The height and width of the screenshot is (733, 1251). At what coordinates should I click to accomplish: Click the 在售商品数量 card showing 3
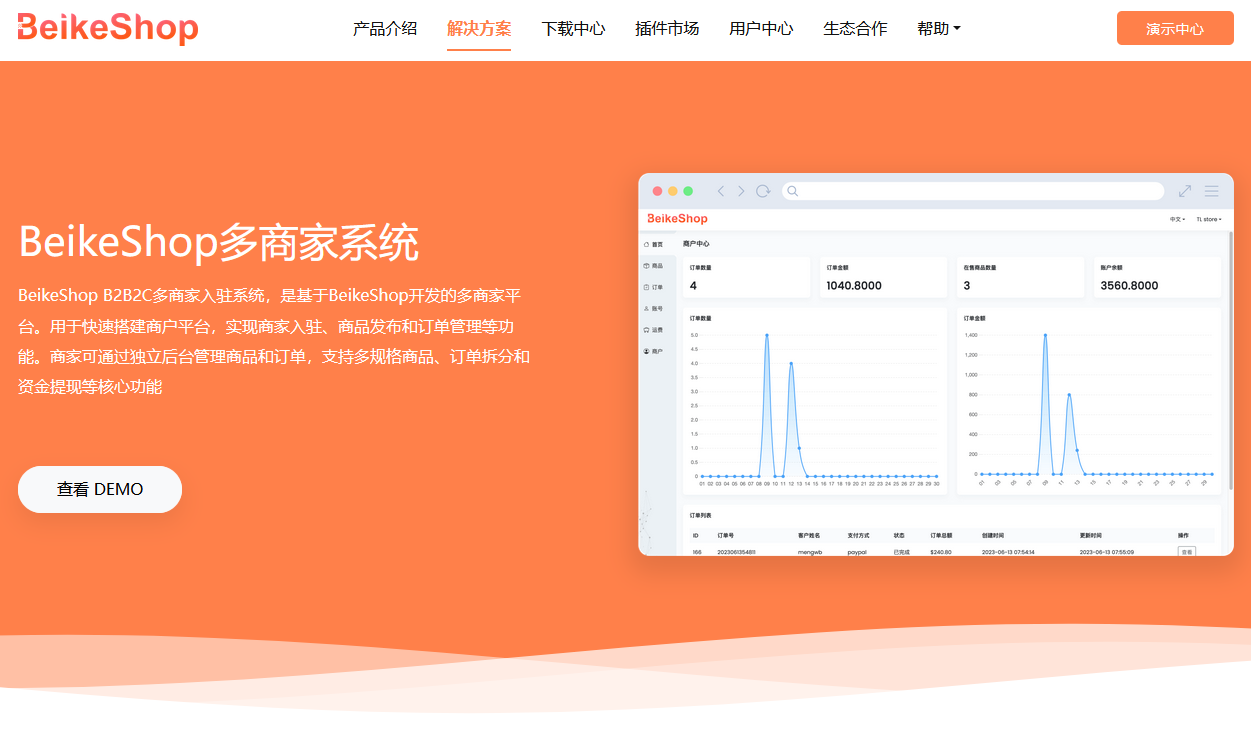pos(1020,277)
